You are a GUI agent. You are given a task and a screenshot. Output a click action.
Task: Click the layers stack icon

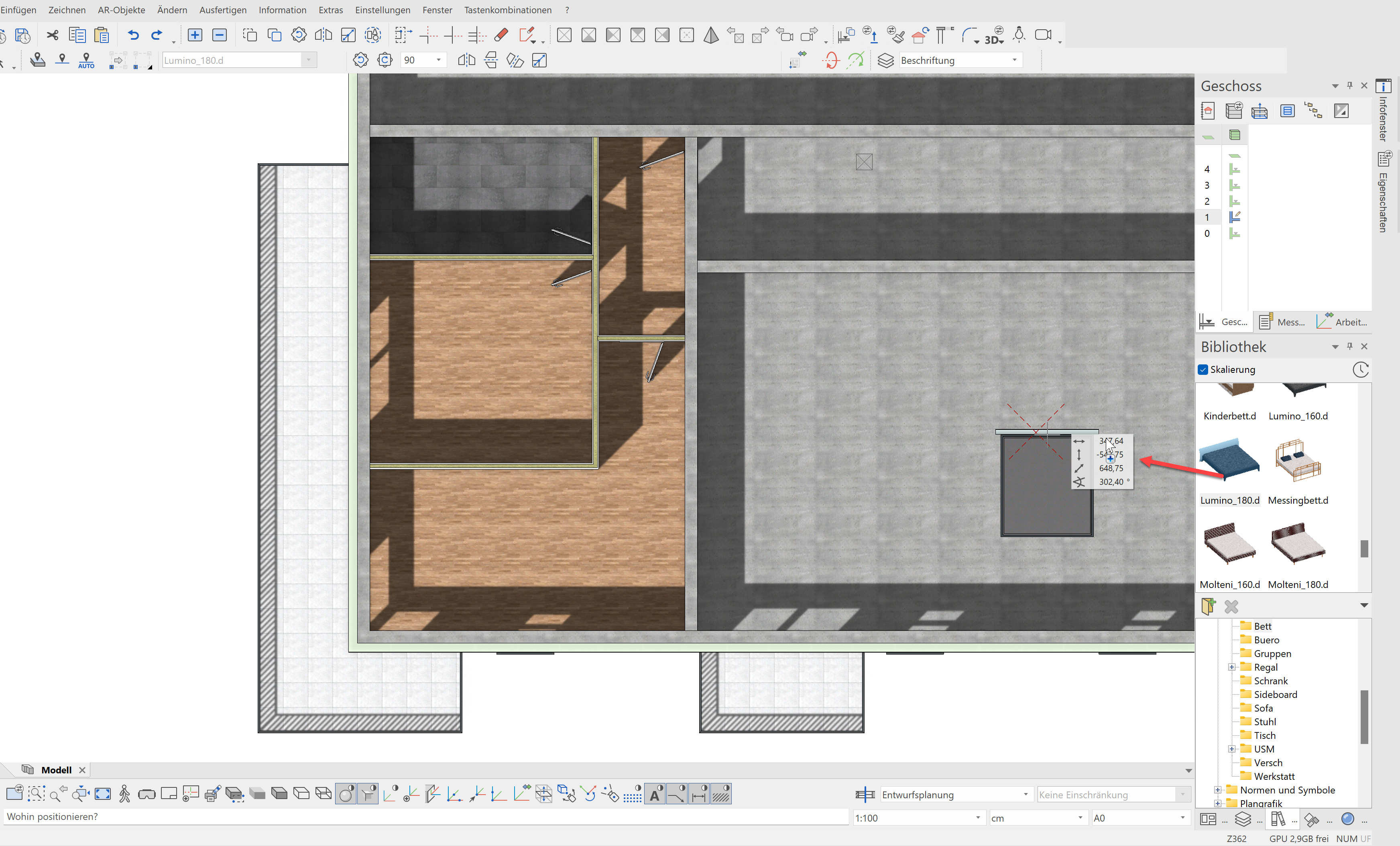885,60
